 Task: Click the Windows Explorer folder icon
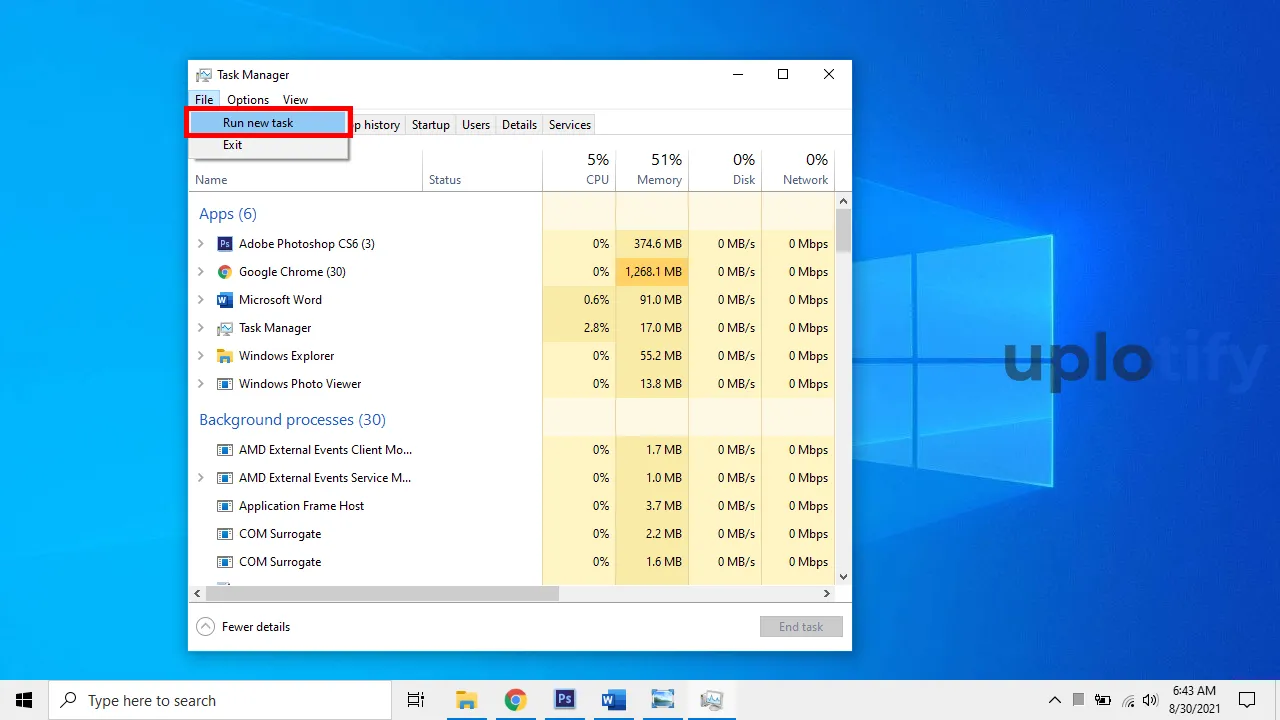click(x=225, y=356)
